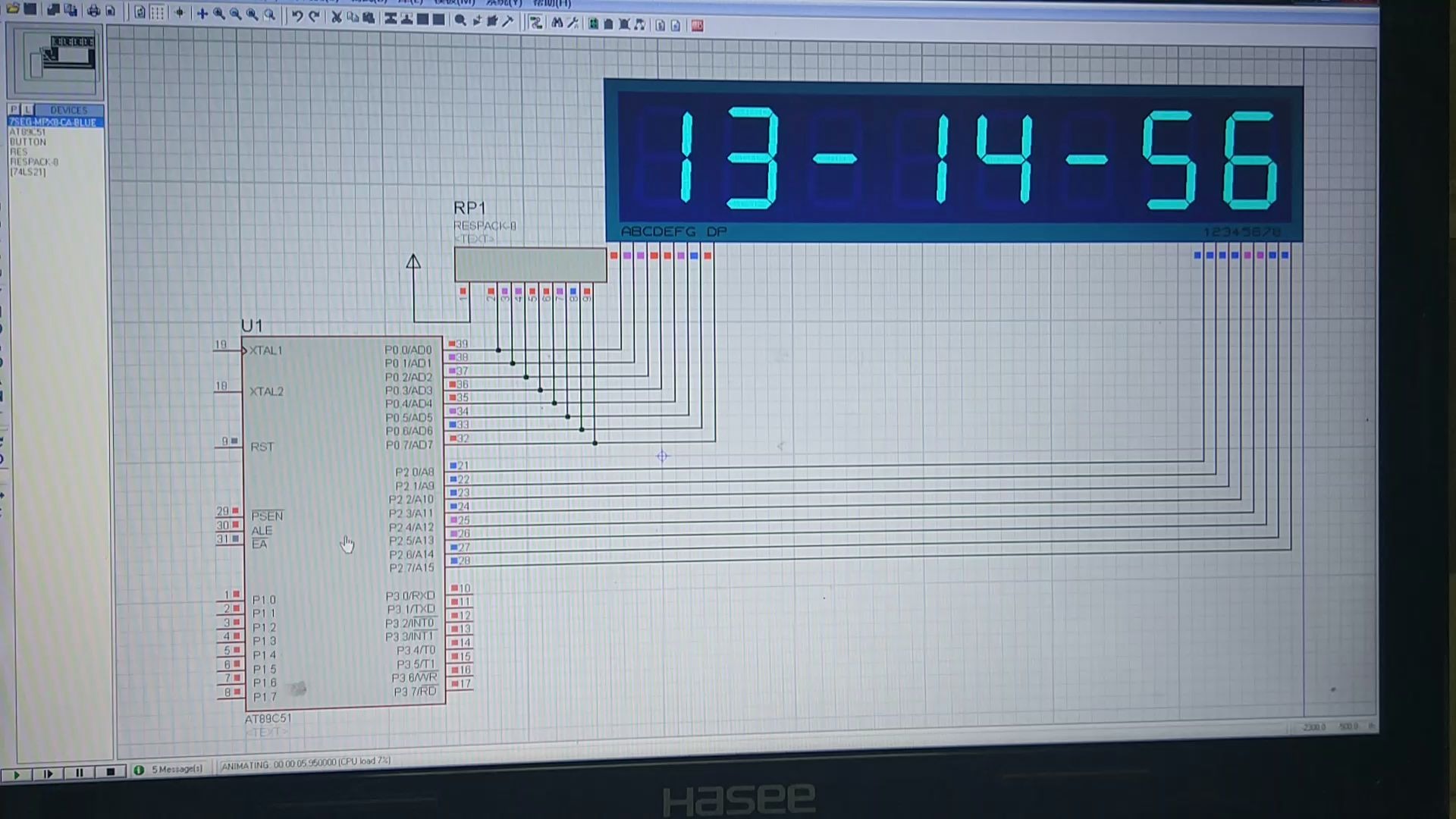Viewport: 1456px width, 819px height.
Task: Click the Zoom In magnifier icon
Action: tap(218, 14)
